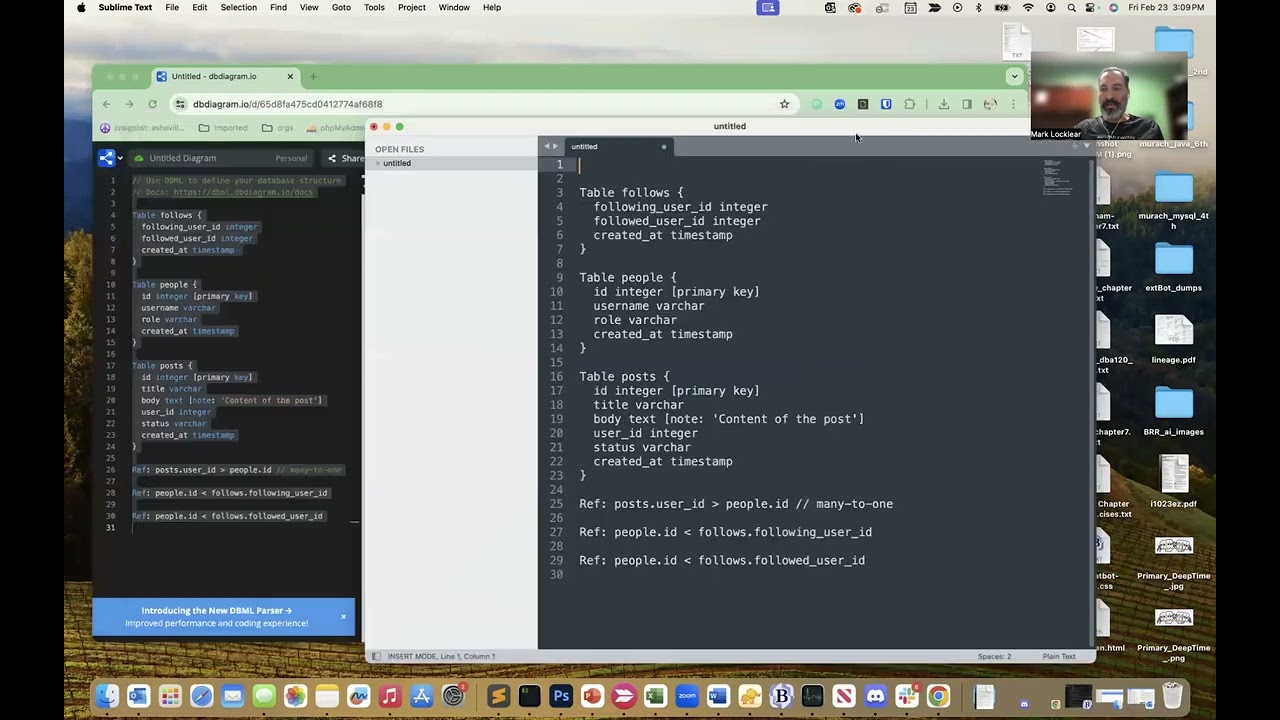
Task: Open the Tools menu
Action: [x=374, y=7]
